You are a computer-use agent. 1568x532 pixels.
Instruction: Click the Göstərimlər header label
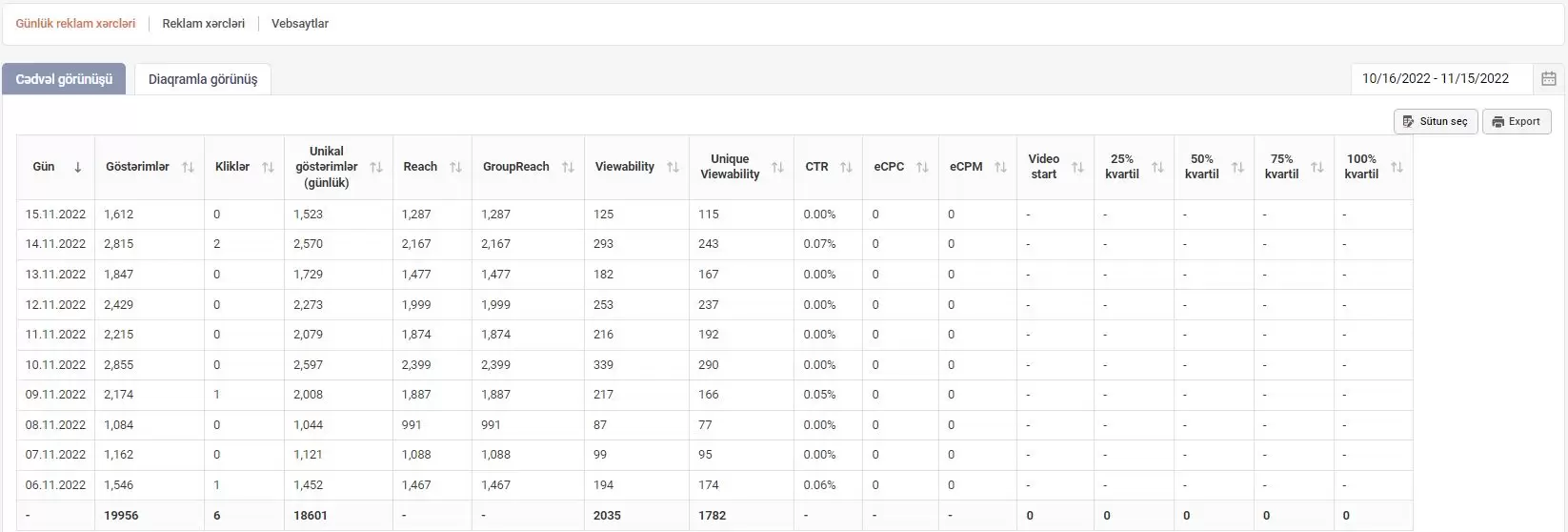pyautogui.click(x=137, y=167)
